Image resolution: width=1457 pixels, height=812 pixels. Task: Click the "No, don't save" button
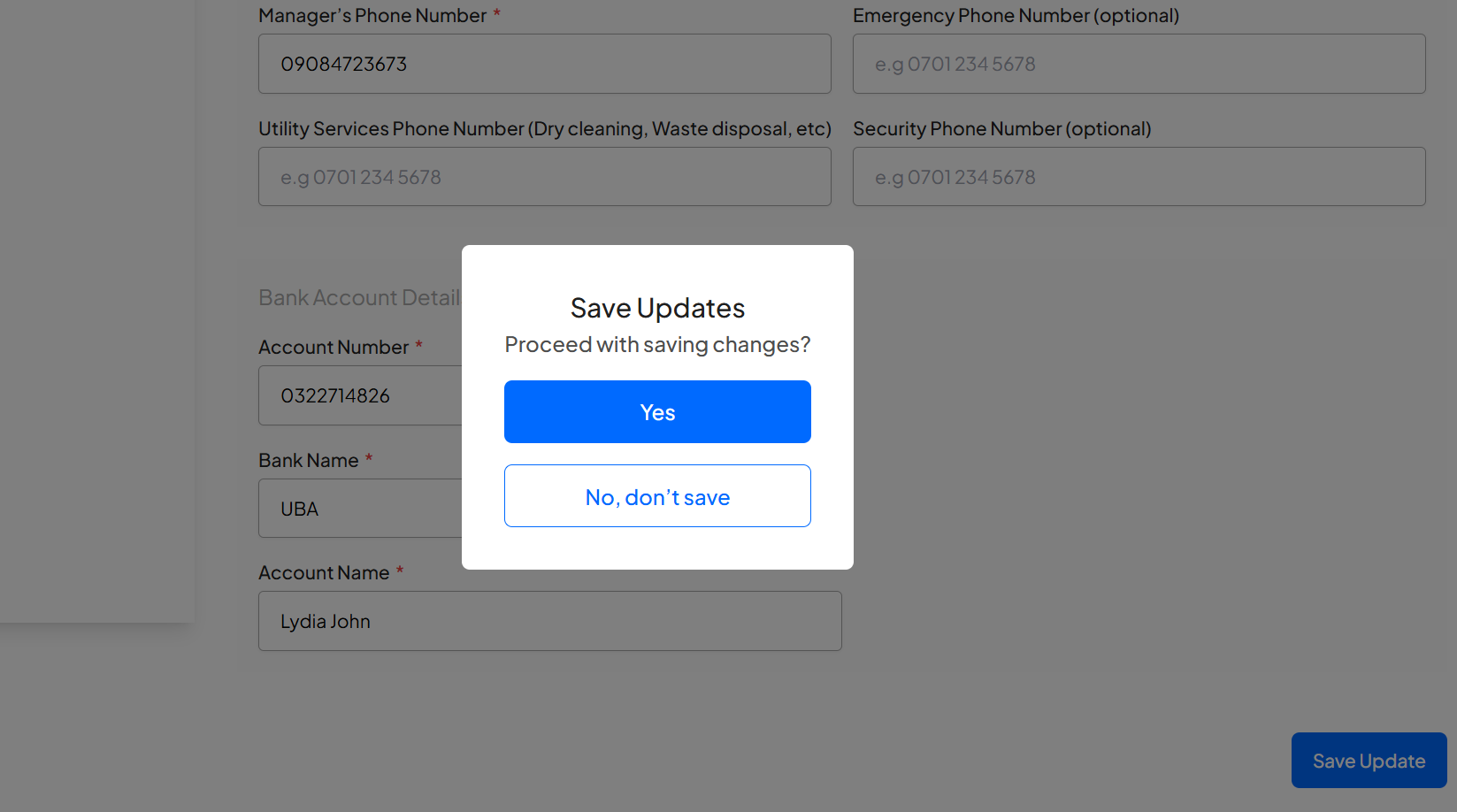pos(657,496)
